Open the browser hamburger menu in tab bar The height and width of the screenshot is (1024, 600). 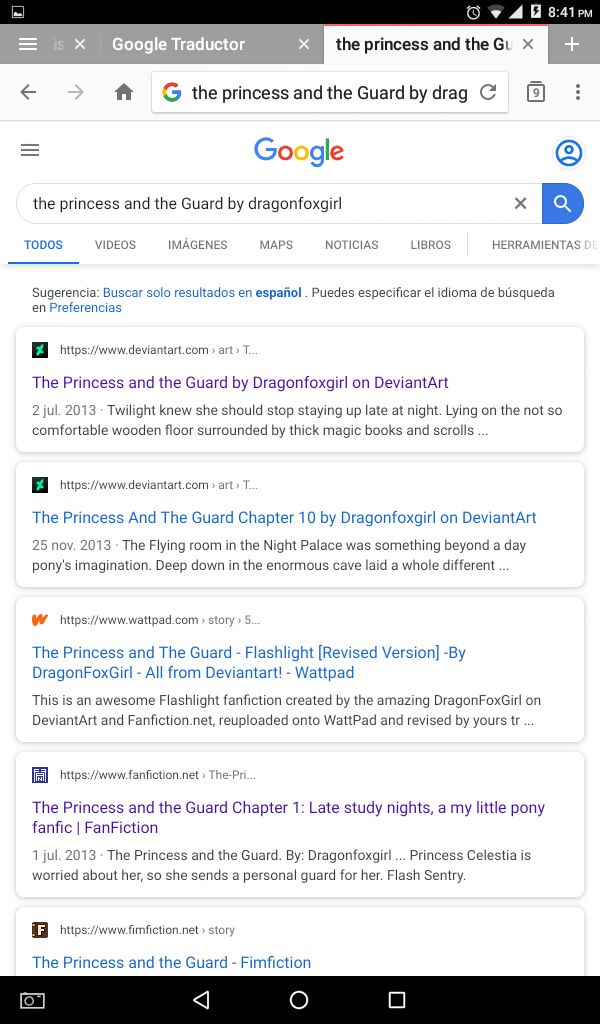[28, 44]
